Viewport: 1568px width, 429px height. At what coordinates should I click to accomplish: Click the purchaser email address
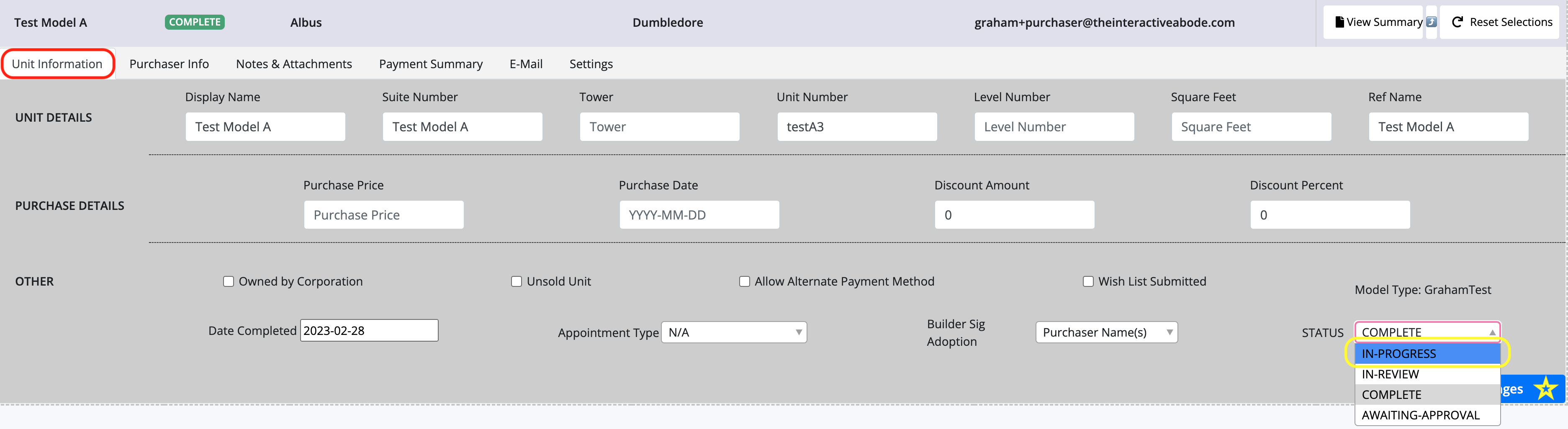tap(1105, 23)
